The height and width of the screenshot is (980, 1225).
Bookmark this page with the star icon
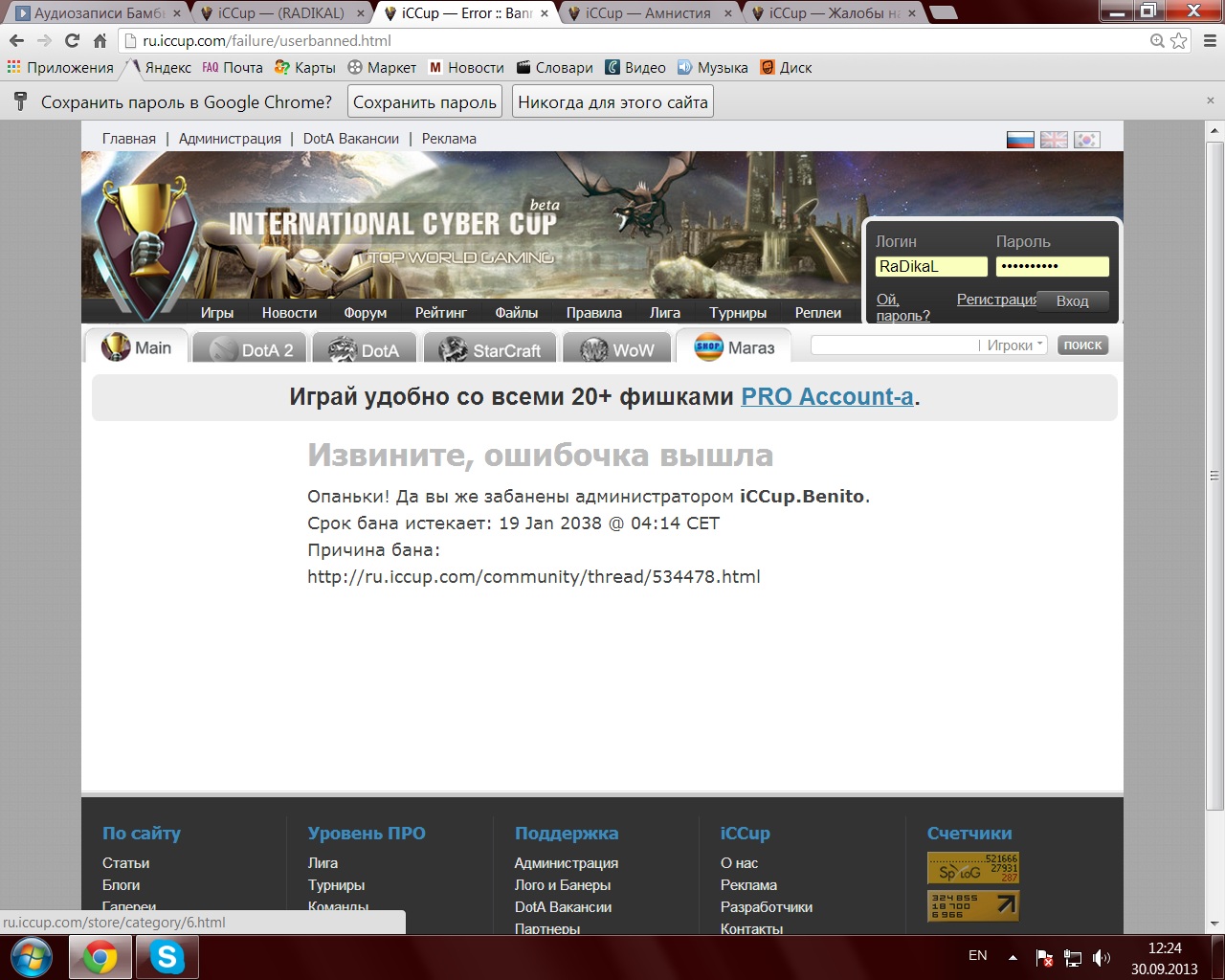1179,41
